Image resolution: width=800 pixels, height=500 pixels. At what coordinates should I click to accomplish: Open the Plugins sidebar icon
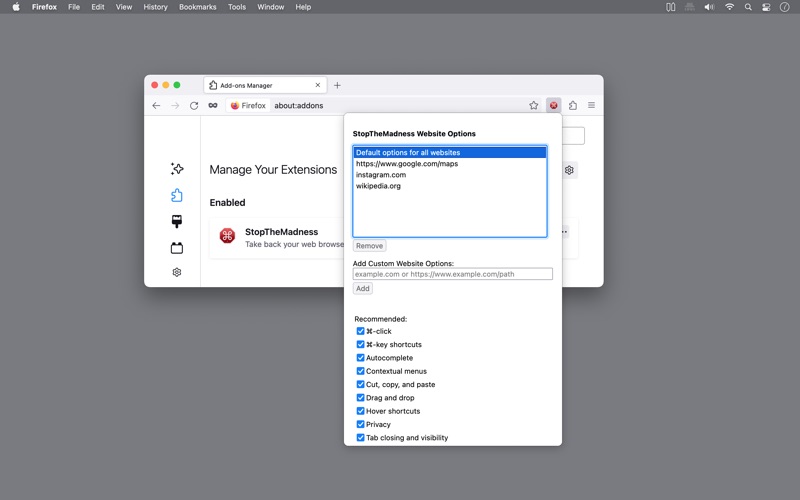[177, 248]
